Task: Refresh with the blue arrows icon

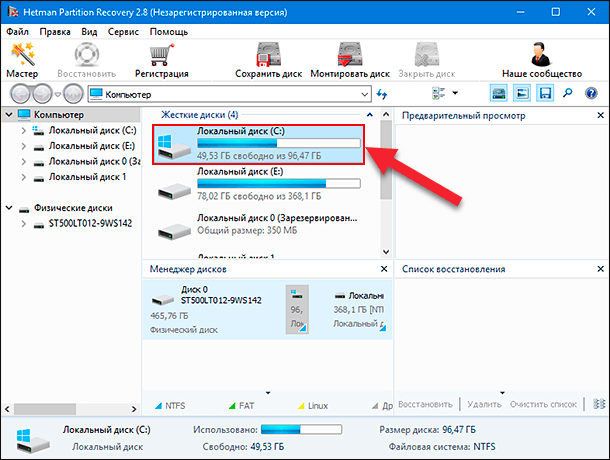Action: coord(382,94)
